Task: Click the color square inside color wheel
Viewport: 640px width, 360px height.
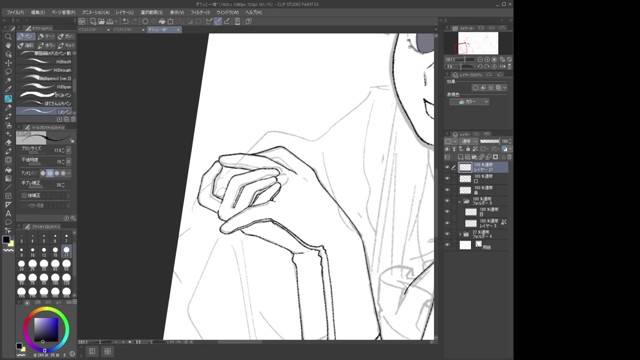Action: [46, 329]
